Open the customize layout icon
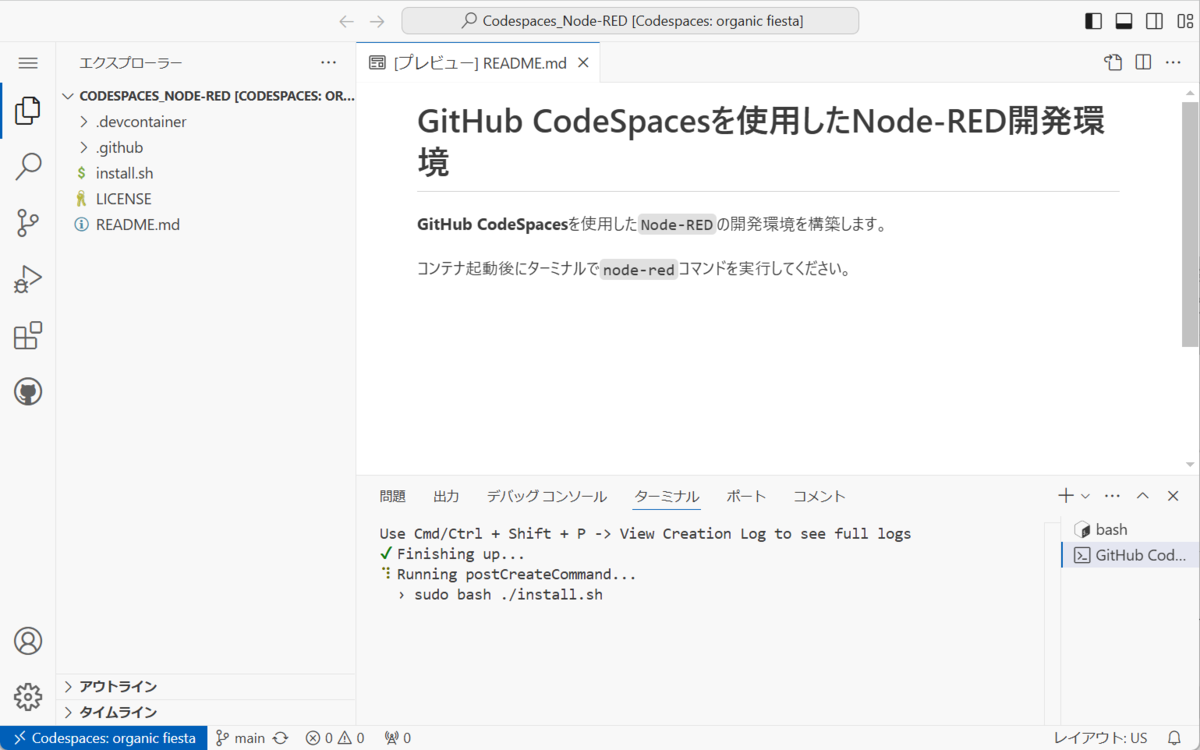The image size is (1200, 750). coord(1184,21)
